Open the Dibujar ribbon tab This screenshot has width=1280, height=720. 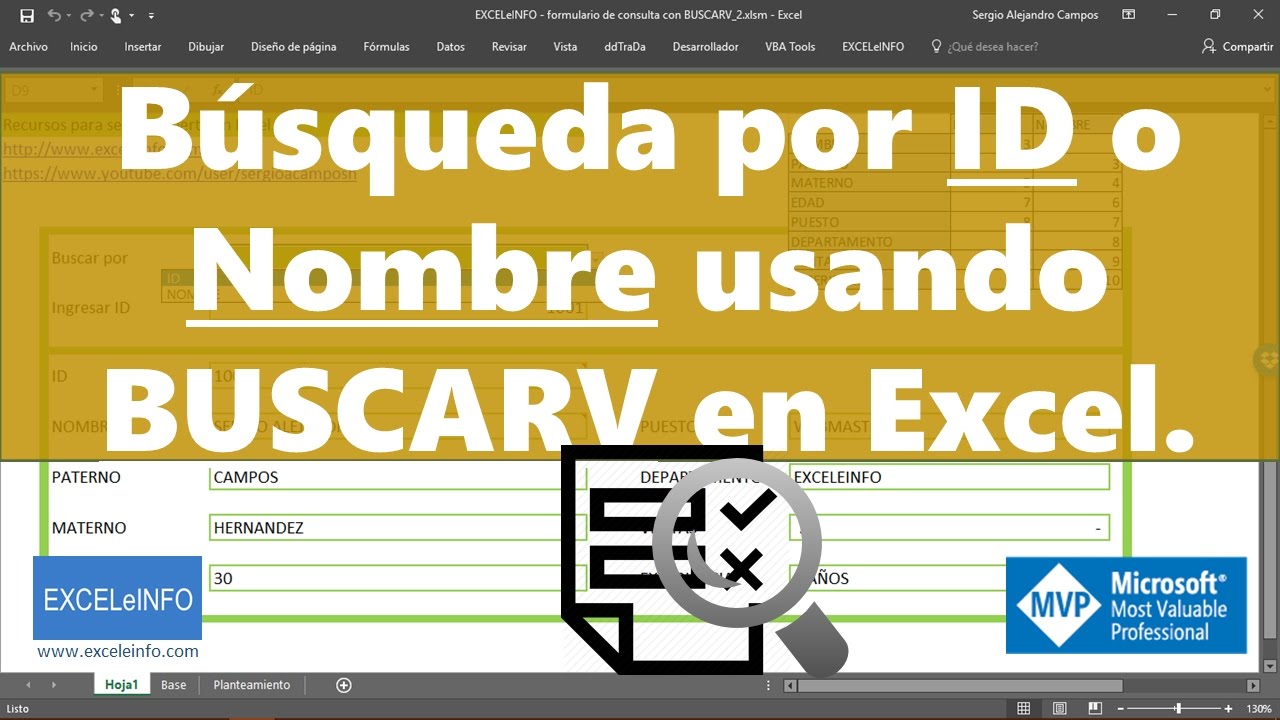tap(206, 47)
